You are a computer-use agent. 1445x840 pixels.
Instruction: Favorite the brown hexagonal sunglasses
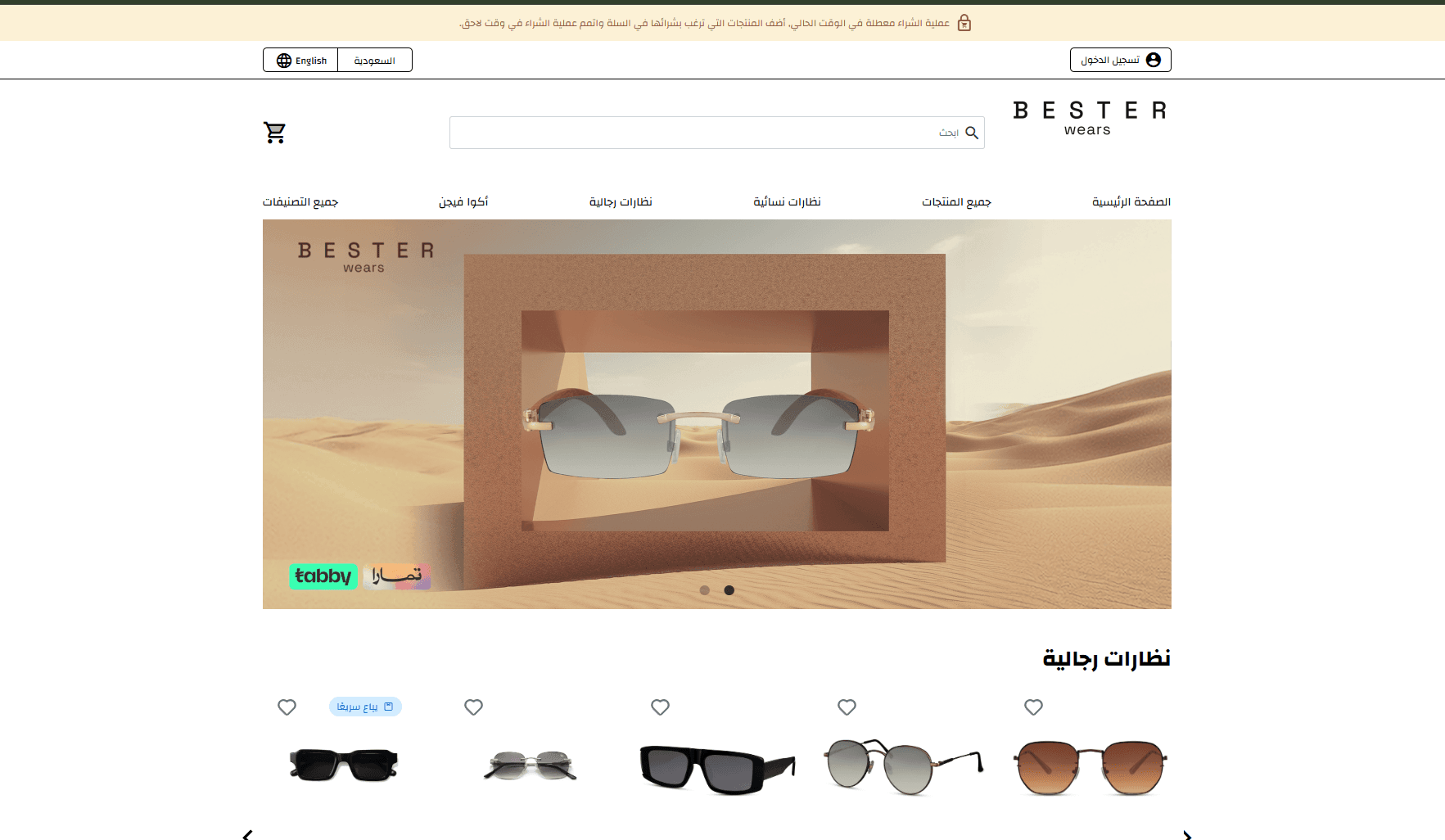click(1033, 707)
